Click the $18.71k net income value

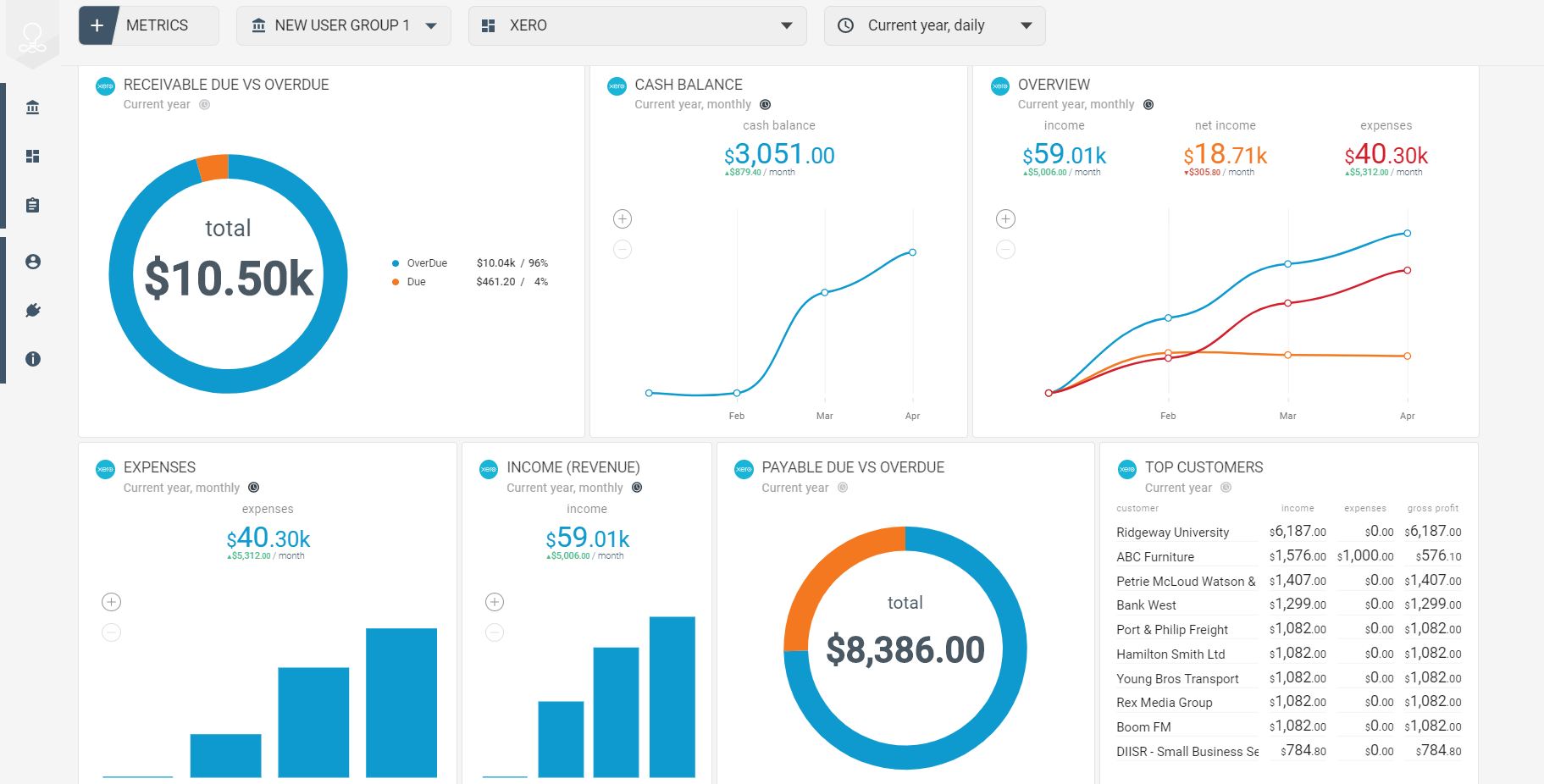(1225, 155)
